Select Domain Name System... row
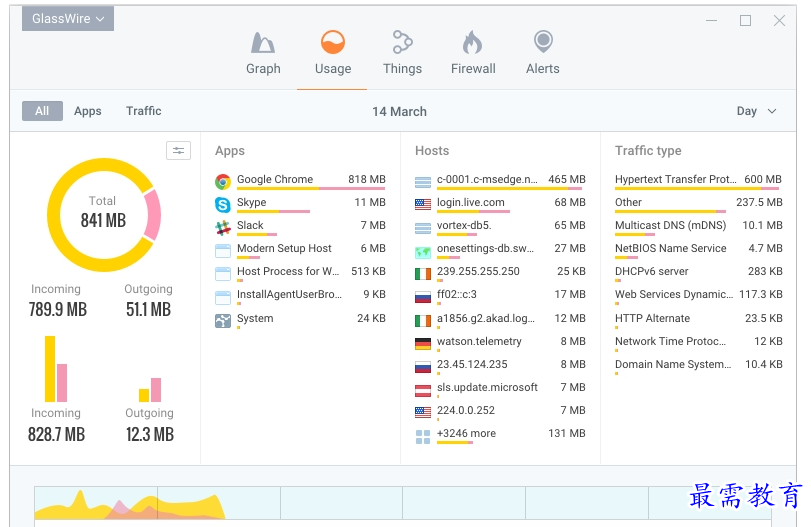Image resolution: width=811 pixels, height=527 pixels. pyautogui.click(x=698, y=367)
